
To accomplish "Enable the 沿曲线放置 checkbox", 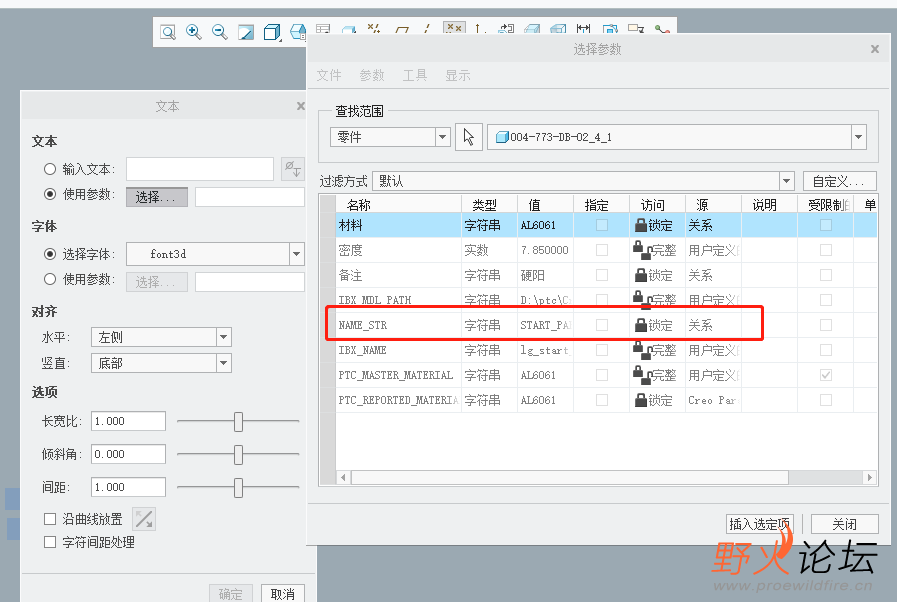I will [x=50, y=519].
